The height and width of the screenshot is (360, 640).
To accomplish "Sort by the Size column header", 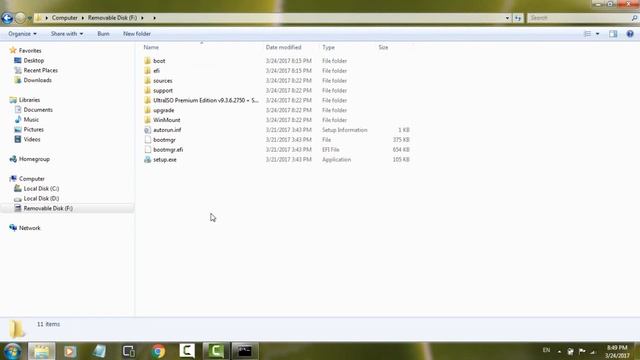I will [383, 47].
